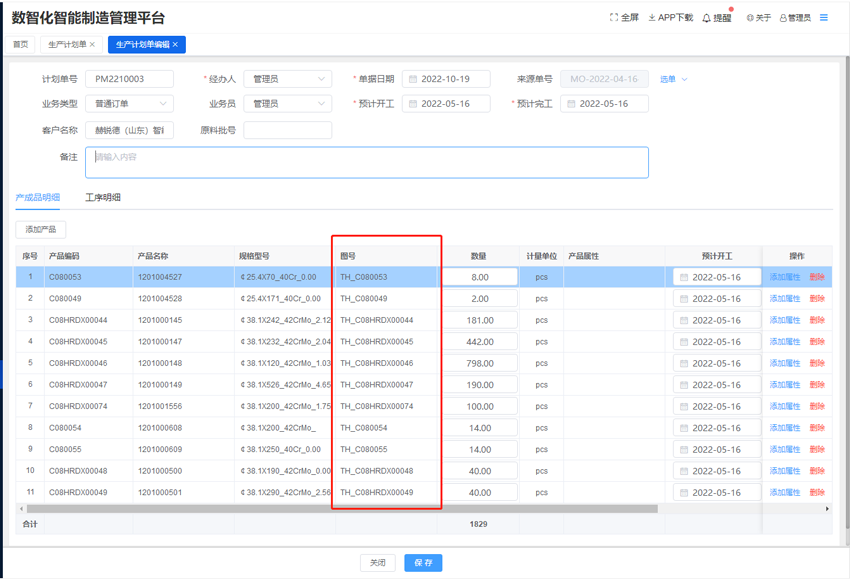This screenshot has width=850, height=581.
Task: Click 添加属性 for row C080053
Action: (785, 277)
